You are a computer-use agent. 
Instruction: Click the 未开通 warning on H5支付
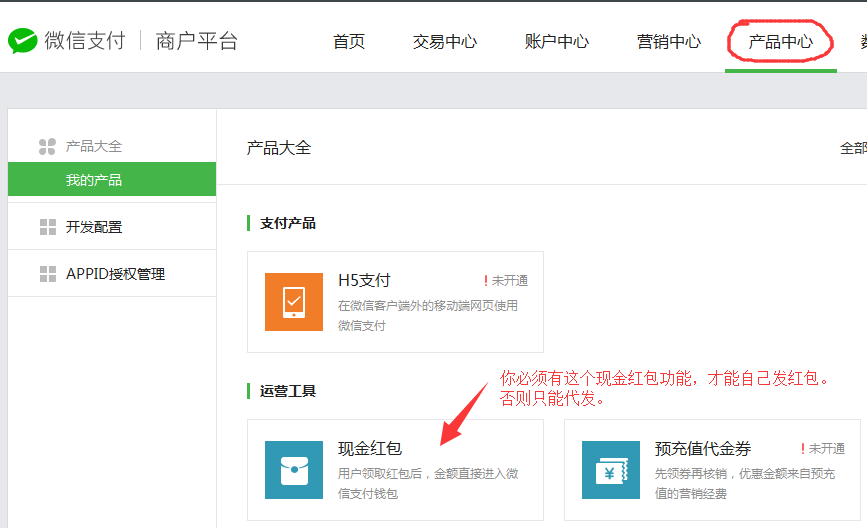point(506,281)
